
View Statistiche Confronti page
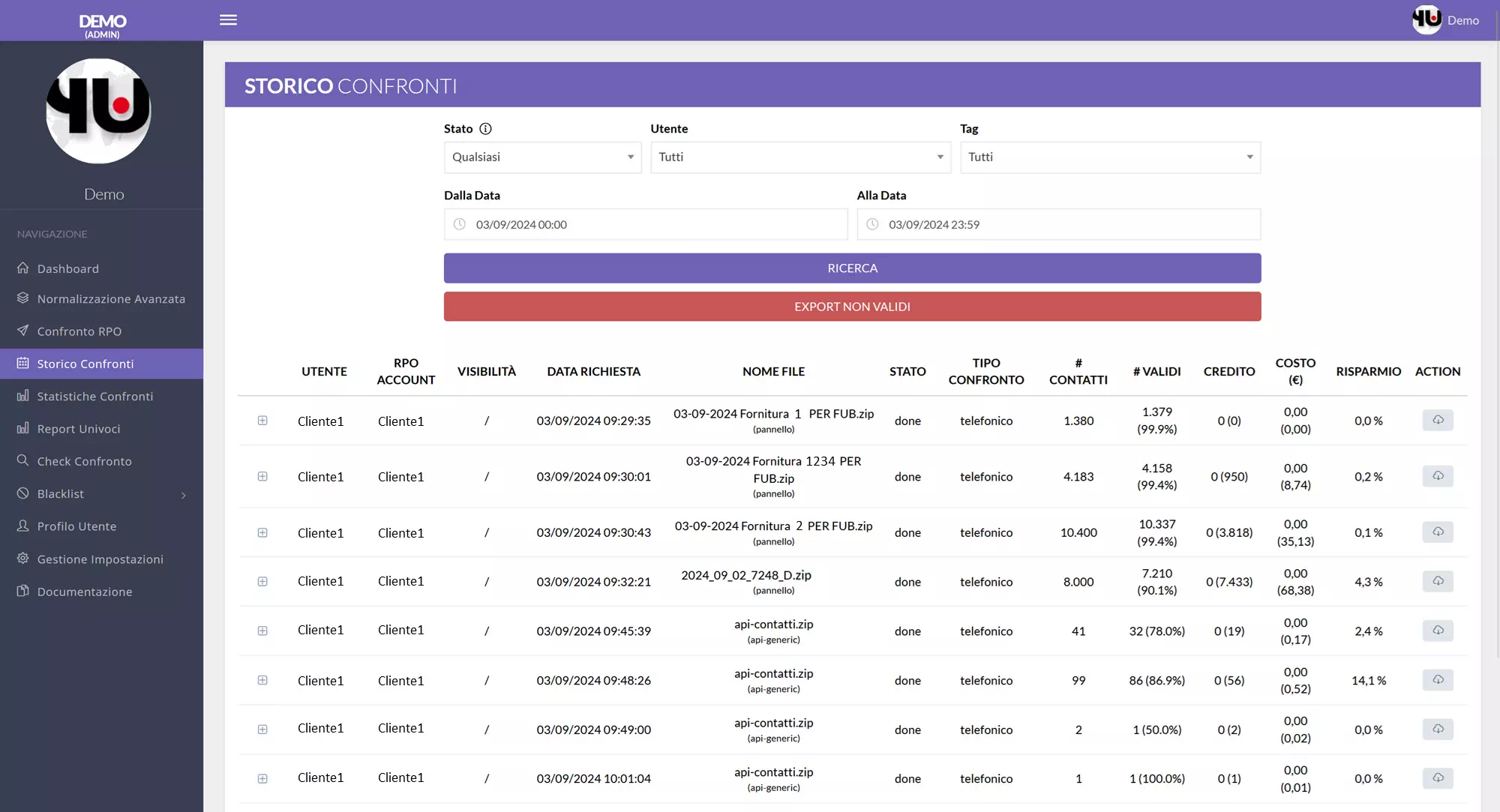[x=94, y=396]
